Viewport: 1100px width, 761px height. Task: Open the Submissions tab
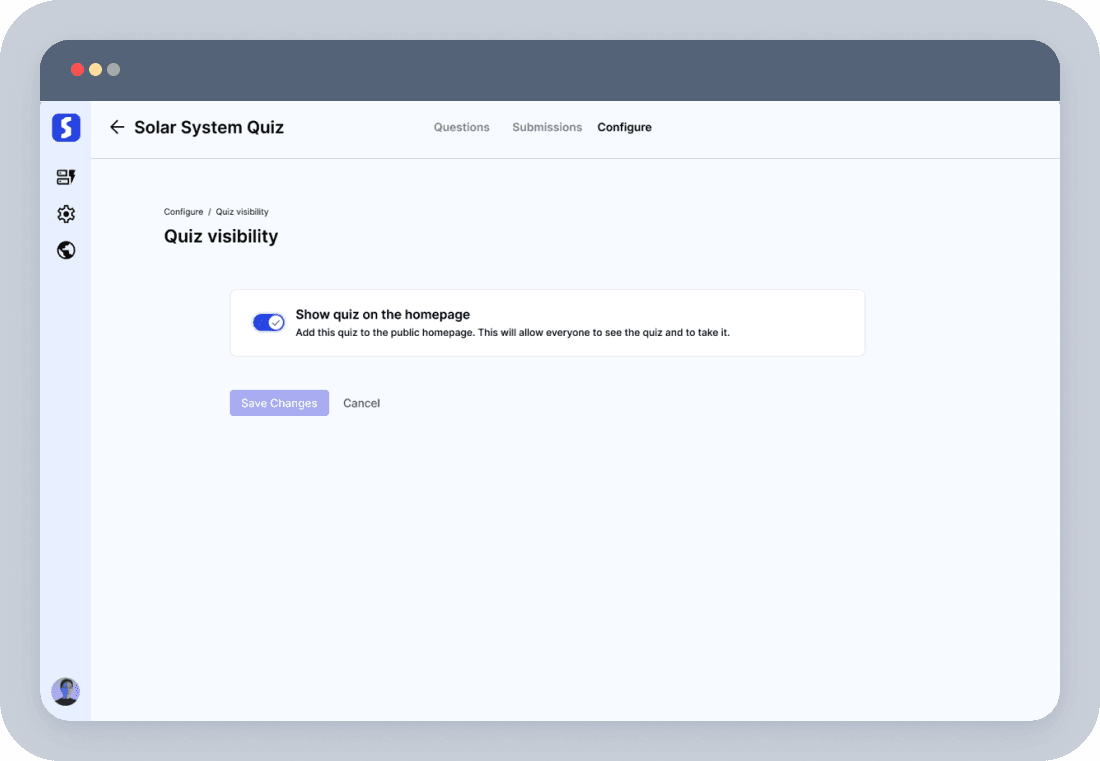[547, 127]
